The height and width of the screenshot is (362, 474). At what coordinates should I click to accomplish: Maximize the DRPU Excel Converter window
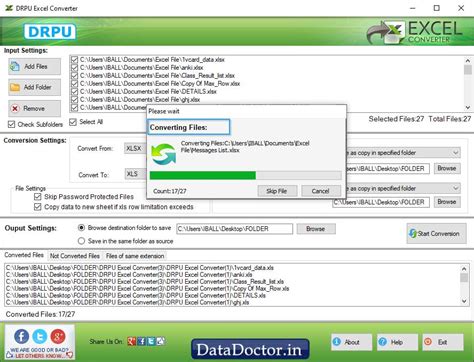pyautogui.click(x=437, y=8)
